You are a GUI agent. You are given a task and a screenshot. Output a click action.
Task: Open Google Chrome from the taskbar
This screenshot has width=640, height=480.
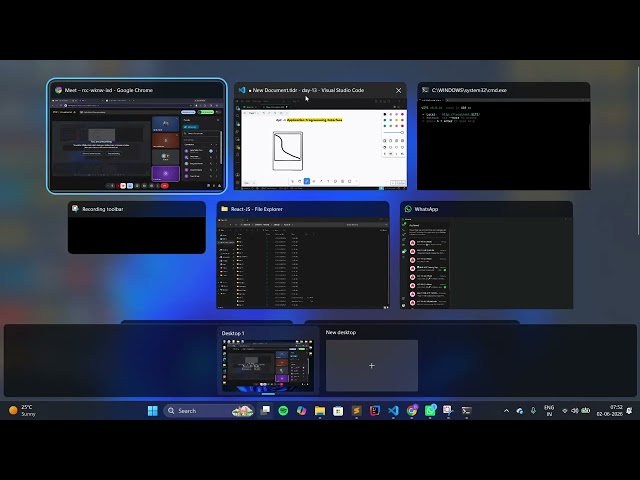tap(412, 411)
